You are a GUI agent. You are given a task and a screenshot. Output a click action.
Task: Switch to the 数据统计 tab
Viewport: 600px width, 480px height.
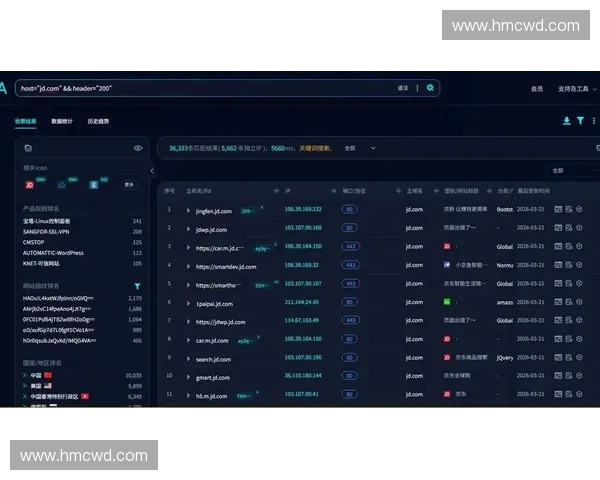[x=62, y=121]
